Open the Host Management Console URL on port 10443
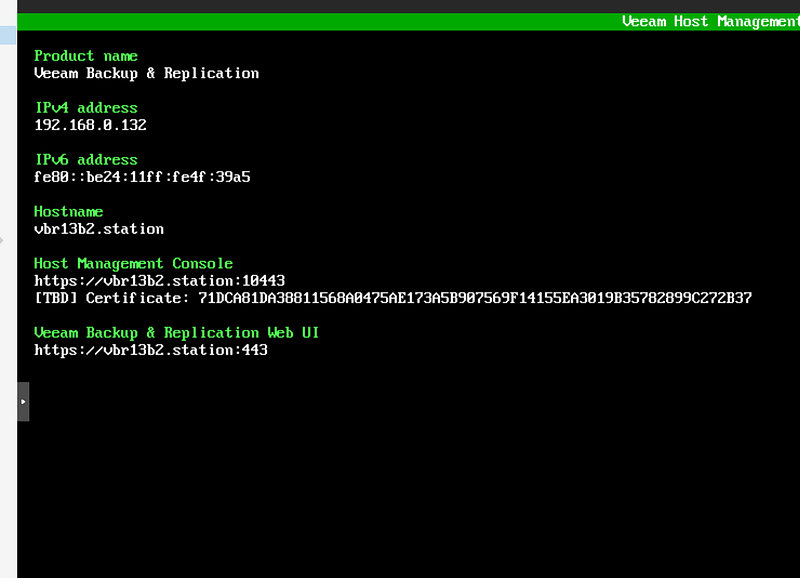 pos(159,281)
